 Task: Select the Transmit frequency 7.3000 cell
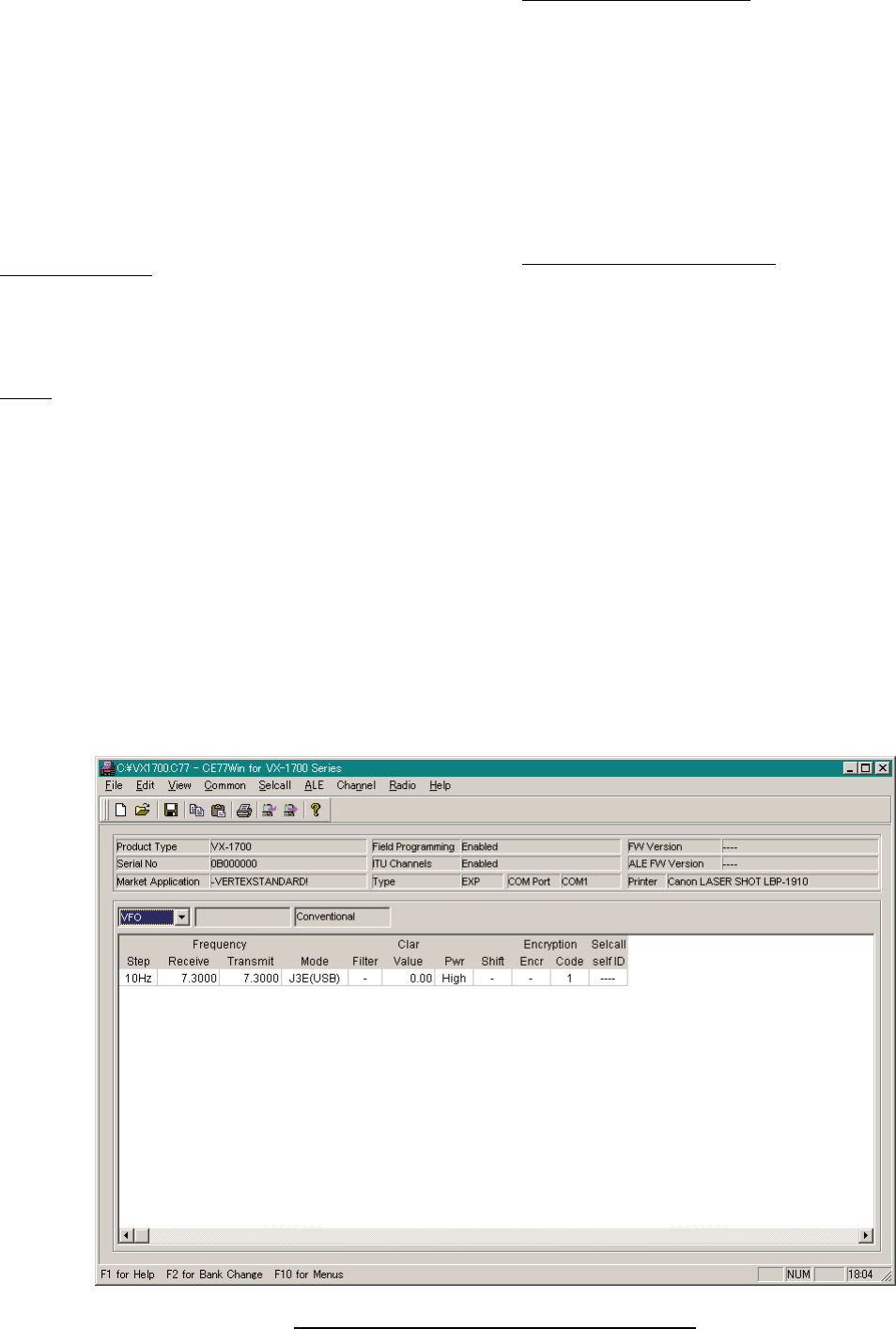[250, 978]
